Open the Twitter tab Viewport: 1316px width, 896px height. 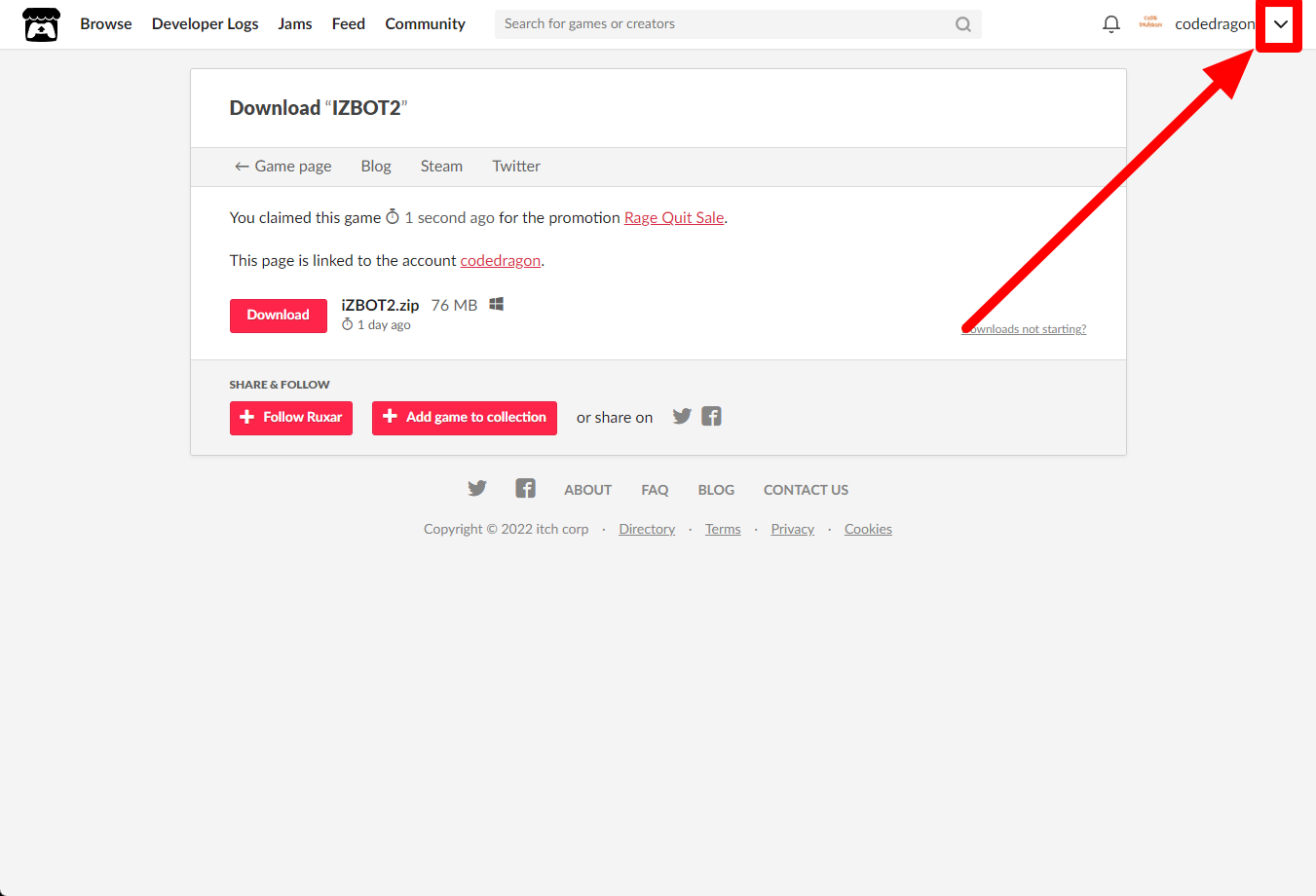tap(516, 167)
